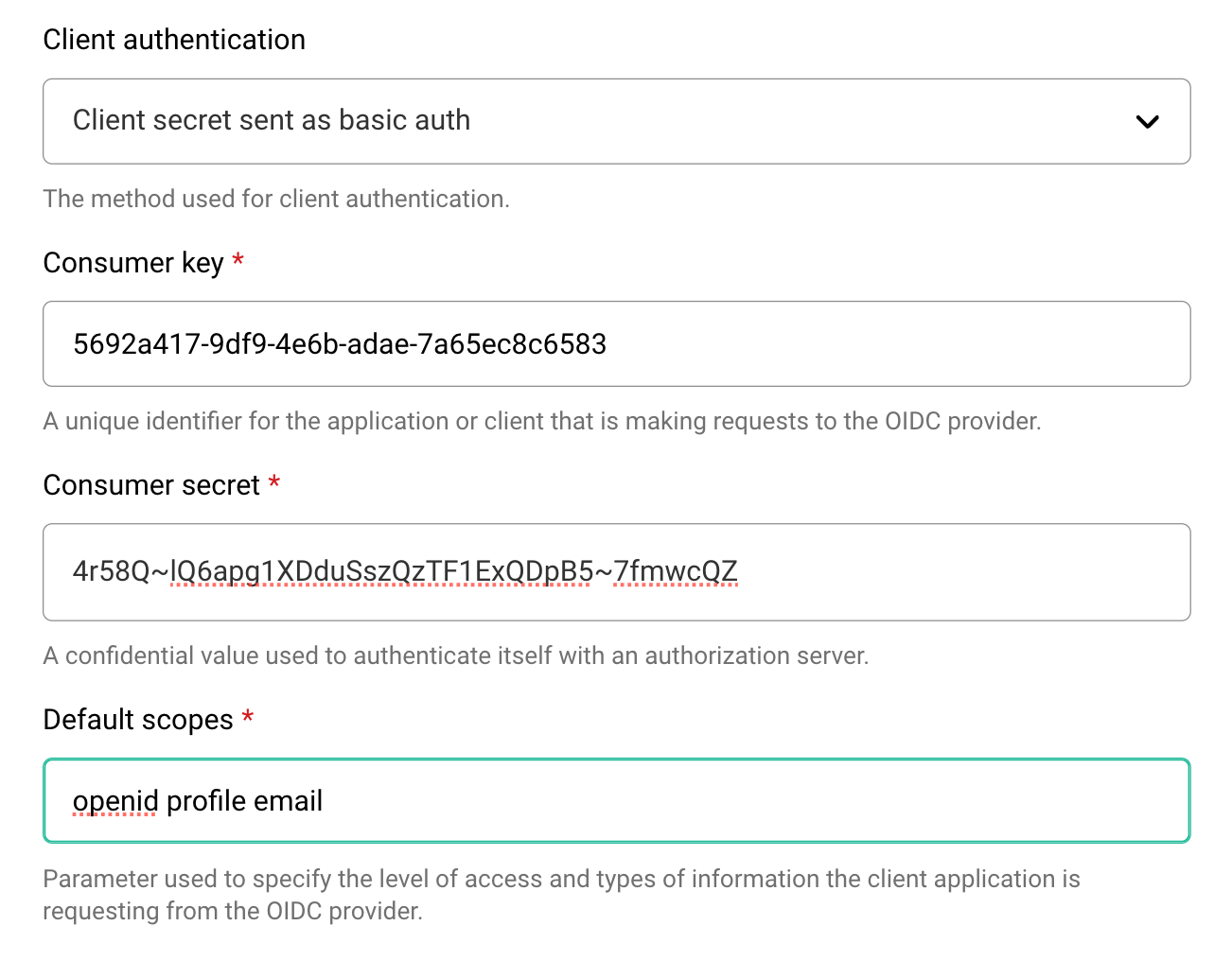Screen dimensions: 1232x978
Task: Open the Client authentication dropdown
Action: click(x=615, y=121)
